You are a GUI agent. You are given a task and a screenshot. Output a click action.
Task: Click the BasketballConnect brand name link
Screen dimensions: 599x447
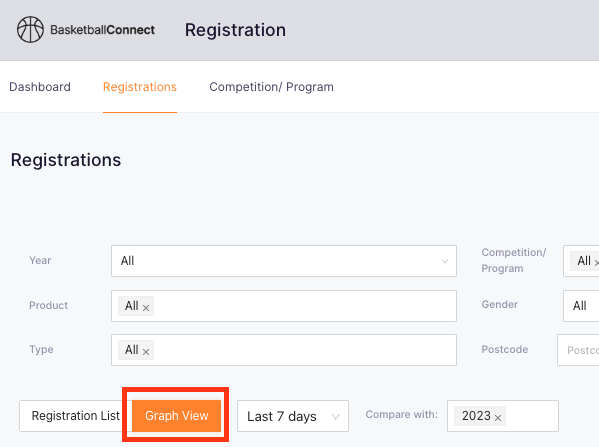click(x=102, y=30)
